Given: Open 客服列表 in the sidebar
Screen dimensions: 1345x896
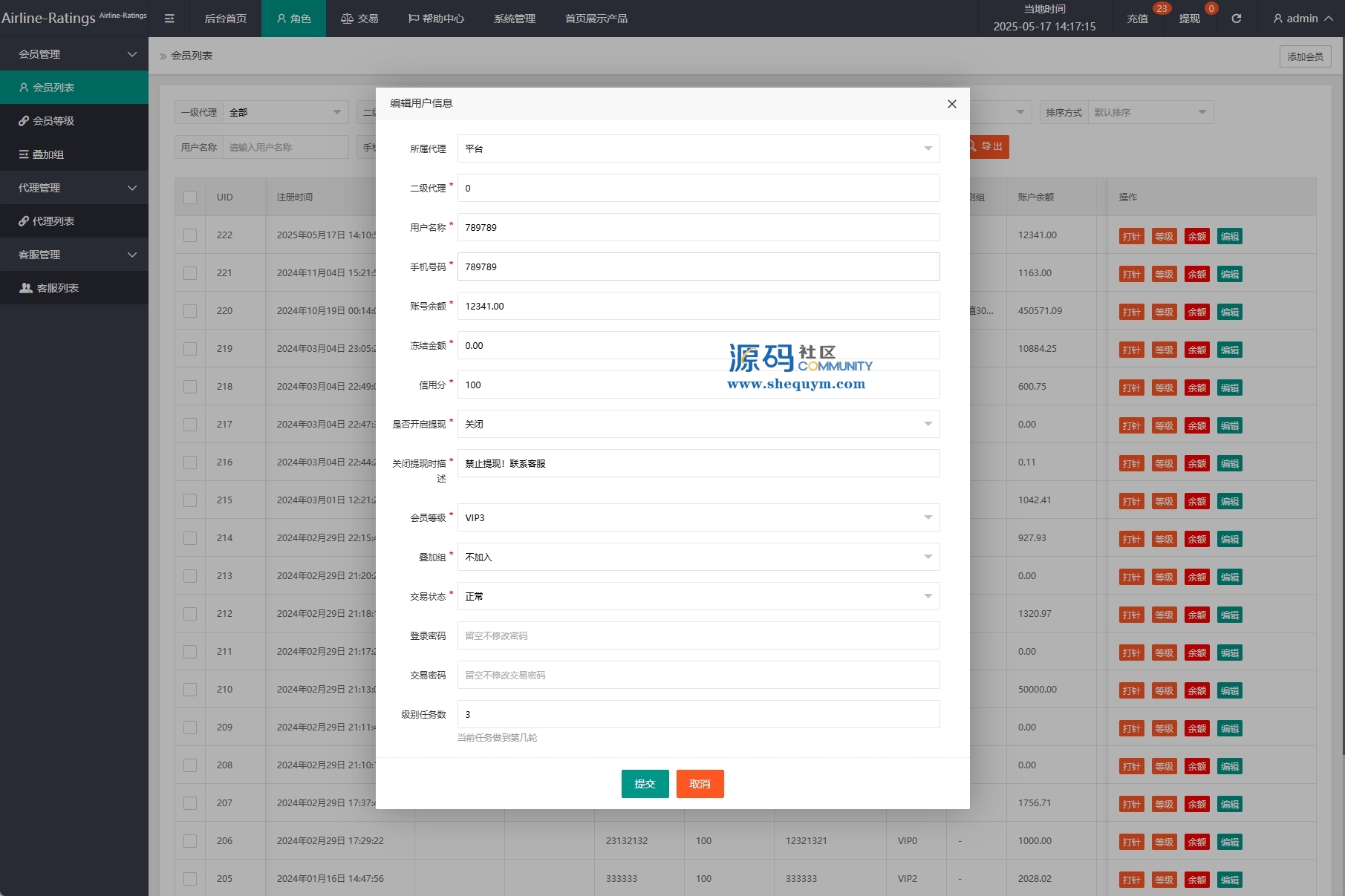Looking at the screenshot, I should pyautogui.click(x=57, y=288).
